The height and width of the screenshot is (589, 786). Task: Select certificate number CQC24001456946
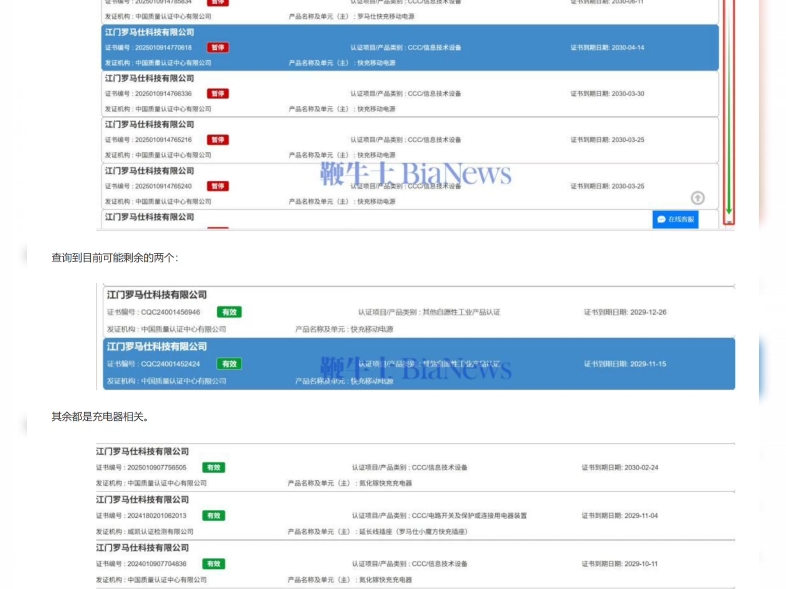click(x=170, y=312)
